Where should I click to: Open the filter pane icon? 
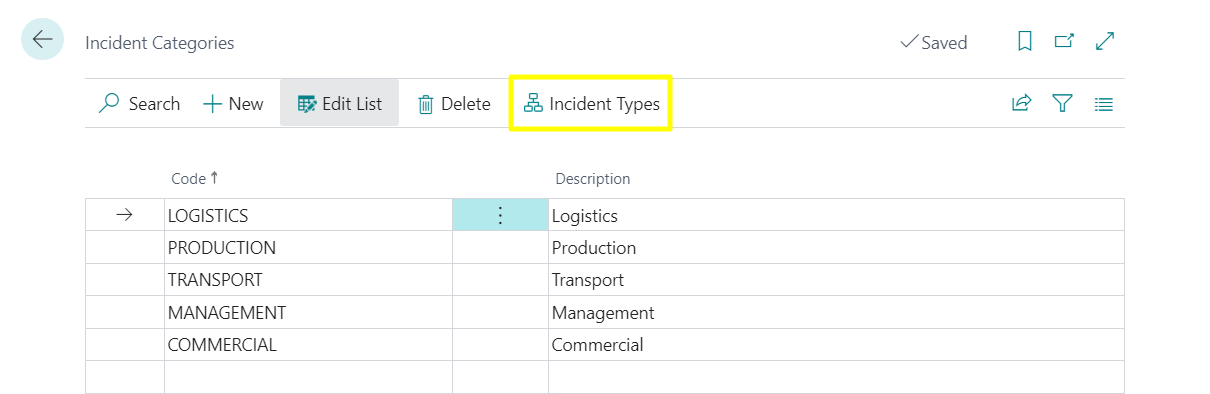click(x=1062, y=103)
